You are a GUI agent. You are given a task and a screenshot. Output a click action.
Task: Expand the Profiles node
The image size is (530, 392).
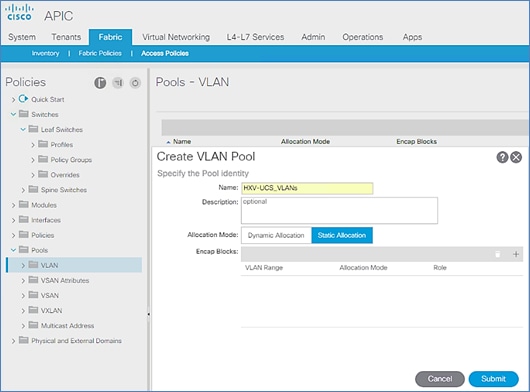point(33,145)
